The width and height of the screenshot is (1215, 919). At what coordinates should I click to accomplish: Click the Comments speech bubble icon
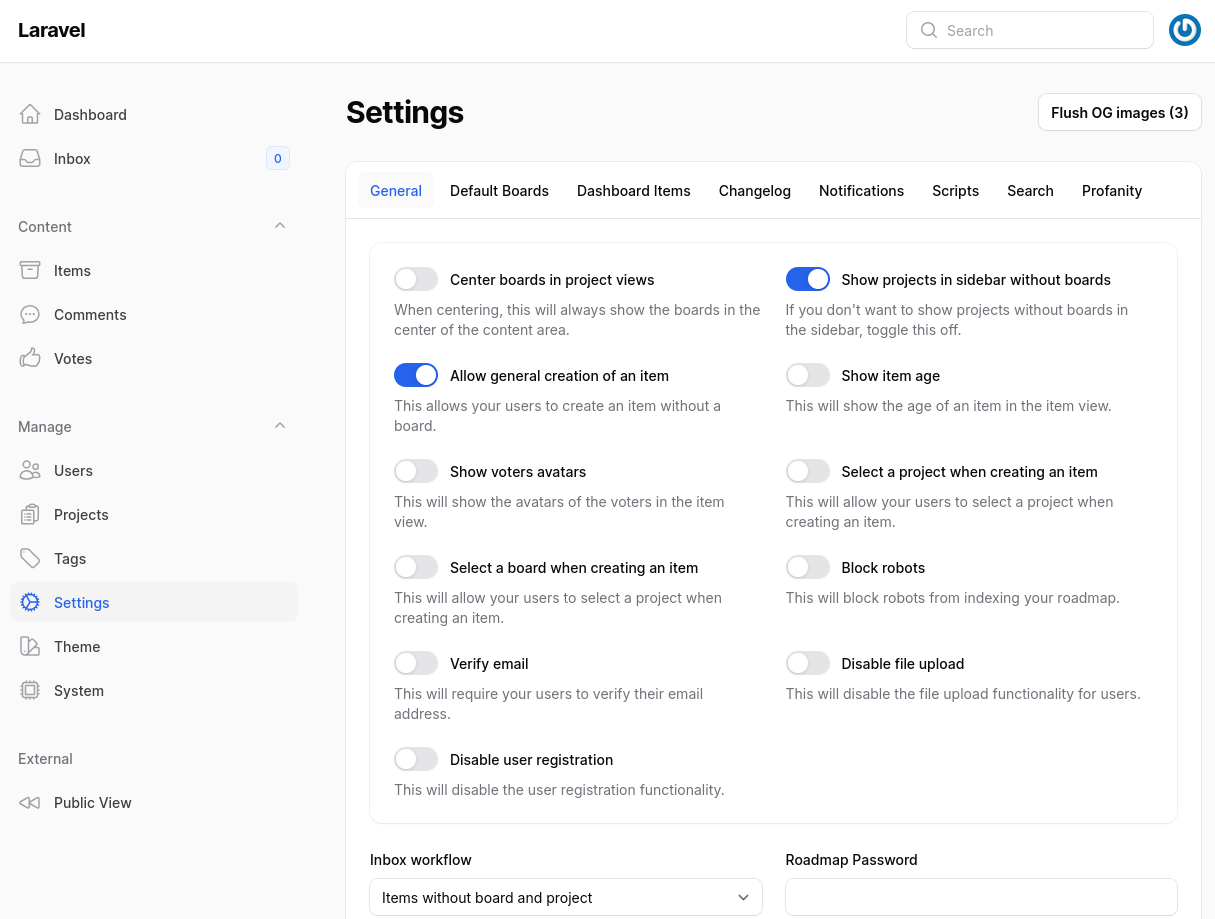point(30,314)
